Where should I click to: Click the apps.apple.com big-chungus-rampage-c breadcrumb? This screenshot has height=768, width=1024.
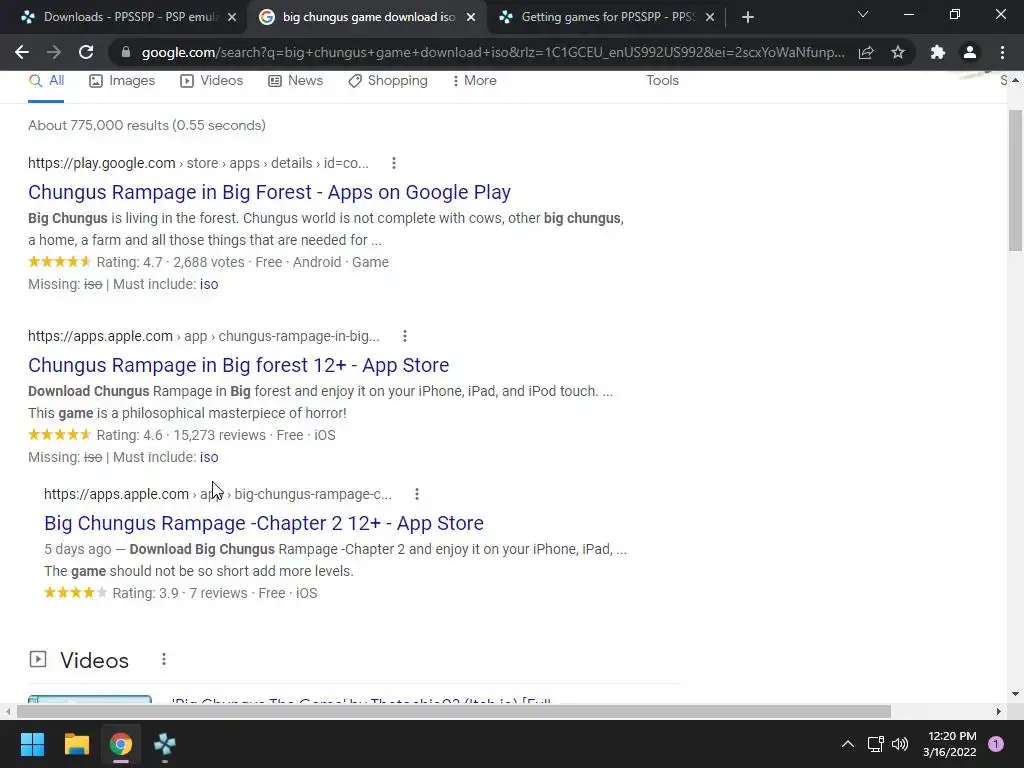pos(218,494)
